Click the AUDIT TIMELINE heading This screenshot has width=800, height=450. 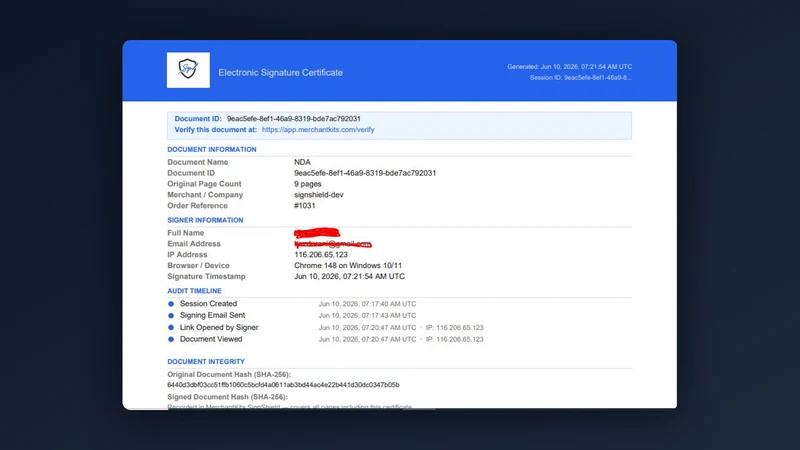point(194,291)
